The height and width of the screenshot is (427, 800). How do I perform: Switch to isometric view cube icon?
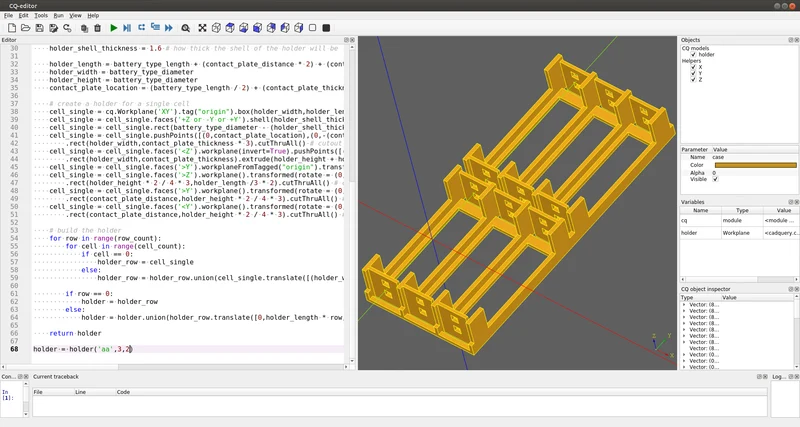[x=216, y=28]
